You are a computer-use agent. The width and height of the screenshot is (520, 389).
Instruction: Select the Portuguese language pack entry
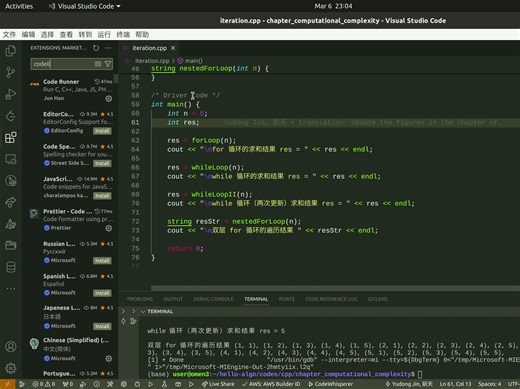point(70,373)
